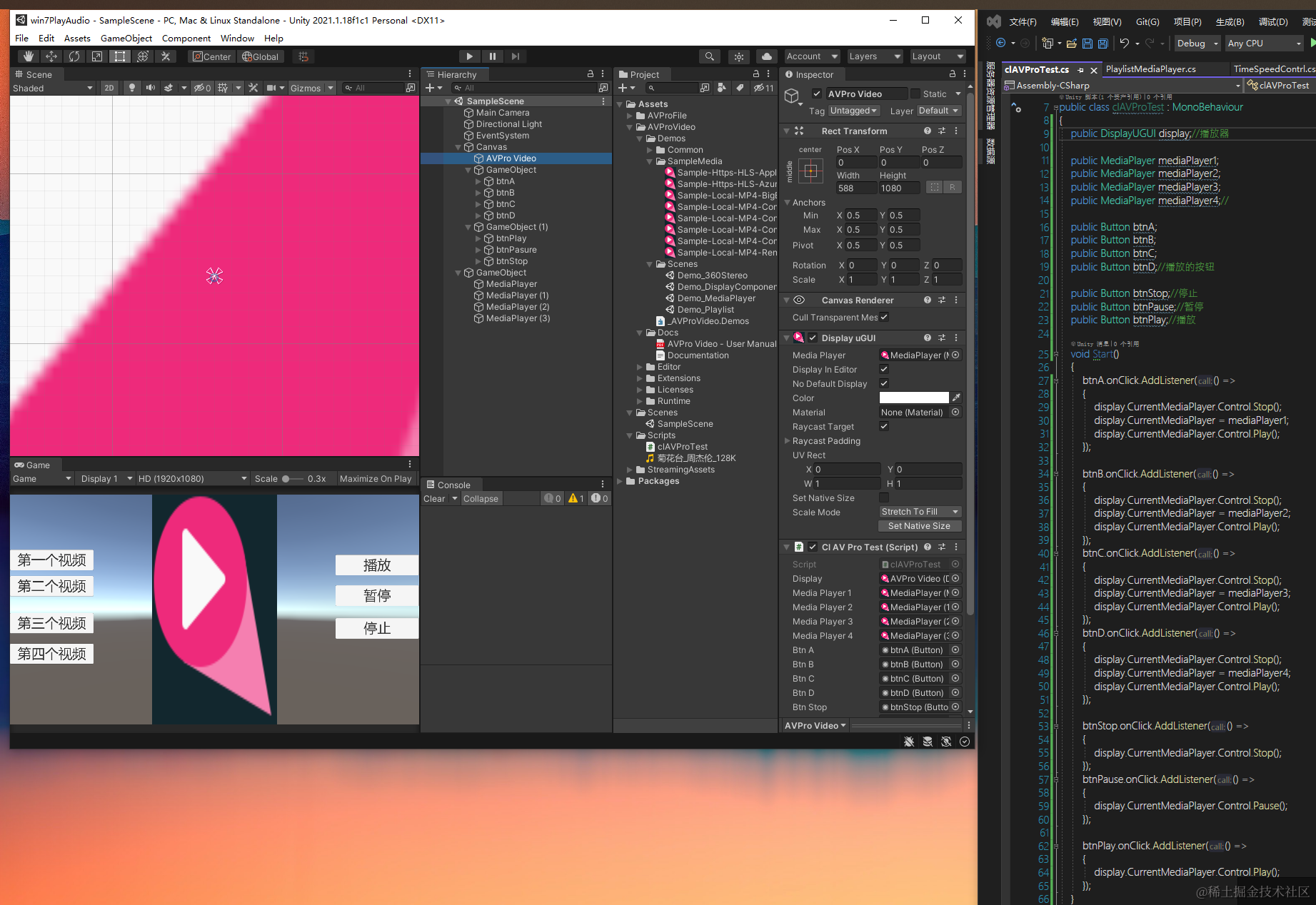Select the Scale tool in Unity toolbar
1316x905 pixels.
coord(96,56)
